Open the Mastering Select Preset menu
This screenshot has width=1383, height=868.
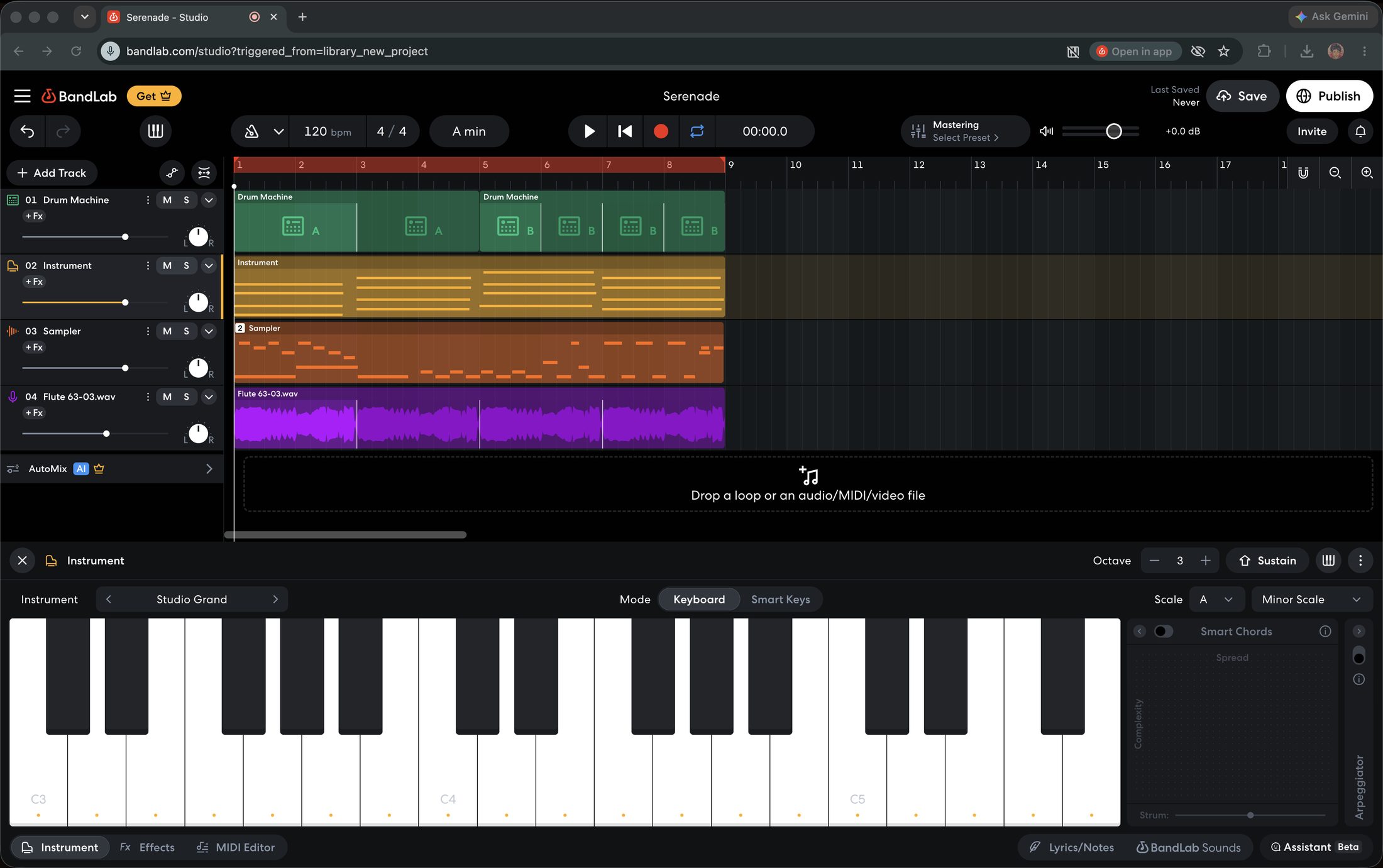coord(965,131)
